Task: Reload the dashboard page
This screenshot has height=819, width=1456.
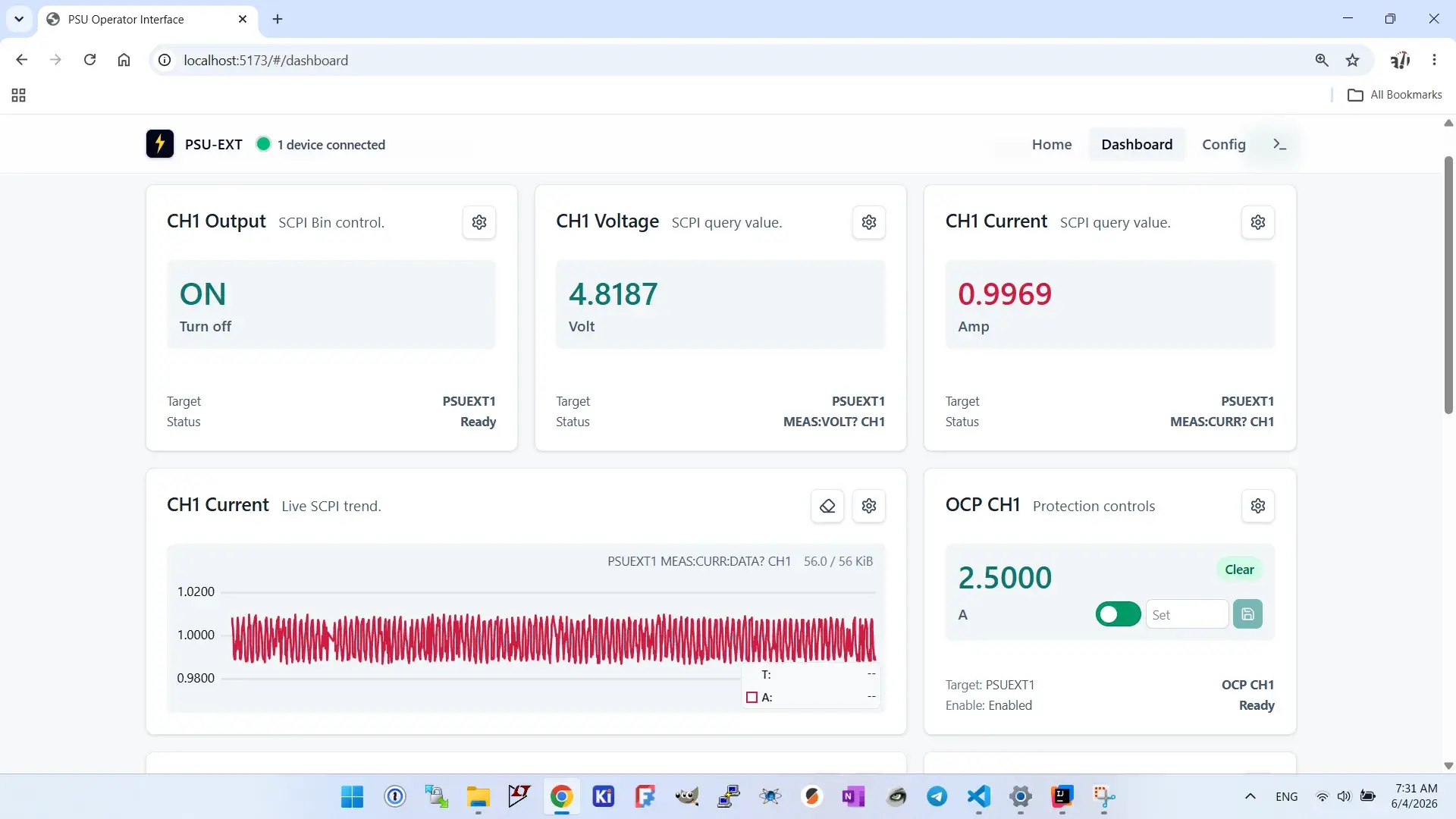Action: pyautogui.click(x=89, y=60)
